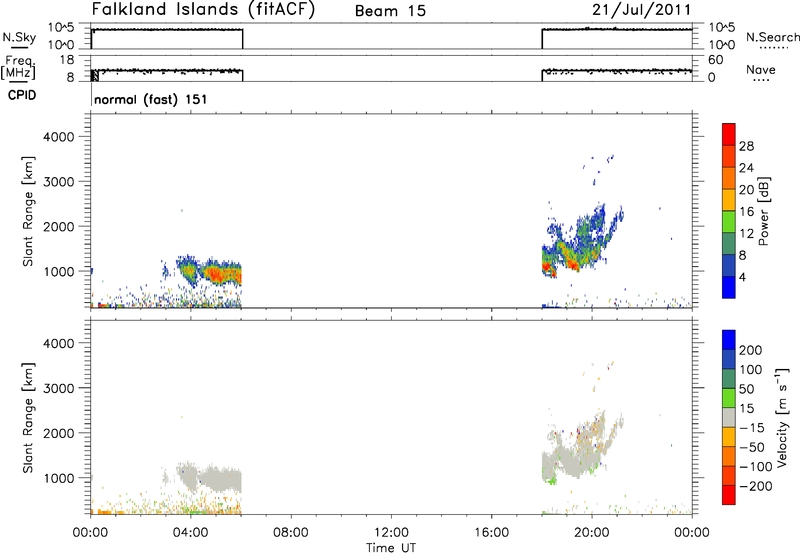This screenshot has height=554, width=800.
Task: Click the 'Power [dB]' colorbar label
Action: pyautogui.click(x=763, y=211)
